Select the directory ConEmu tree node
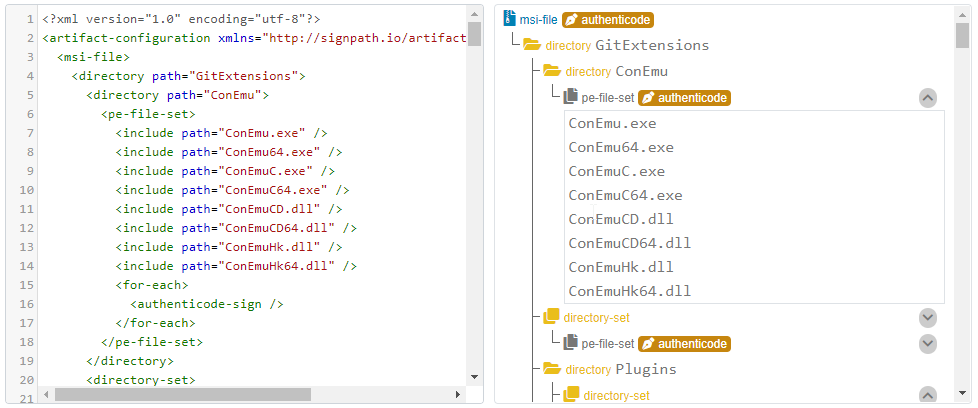This screenshot has width=978, height=408. (616, 72)
